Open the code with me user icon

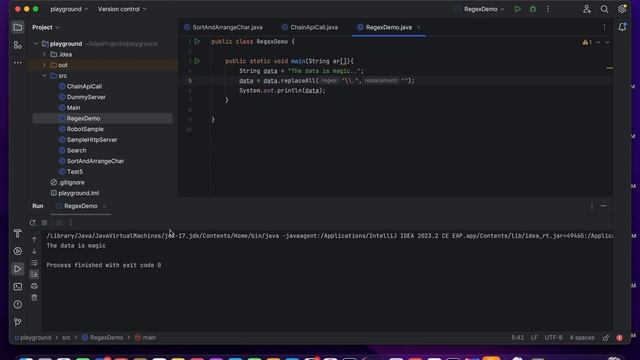coord(587,9)
